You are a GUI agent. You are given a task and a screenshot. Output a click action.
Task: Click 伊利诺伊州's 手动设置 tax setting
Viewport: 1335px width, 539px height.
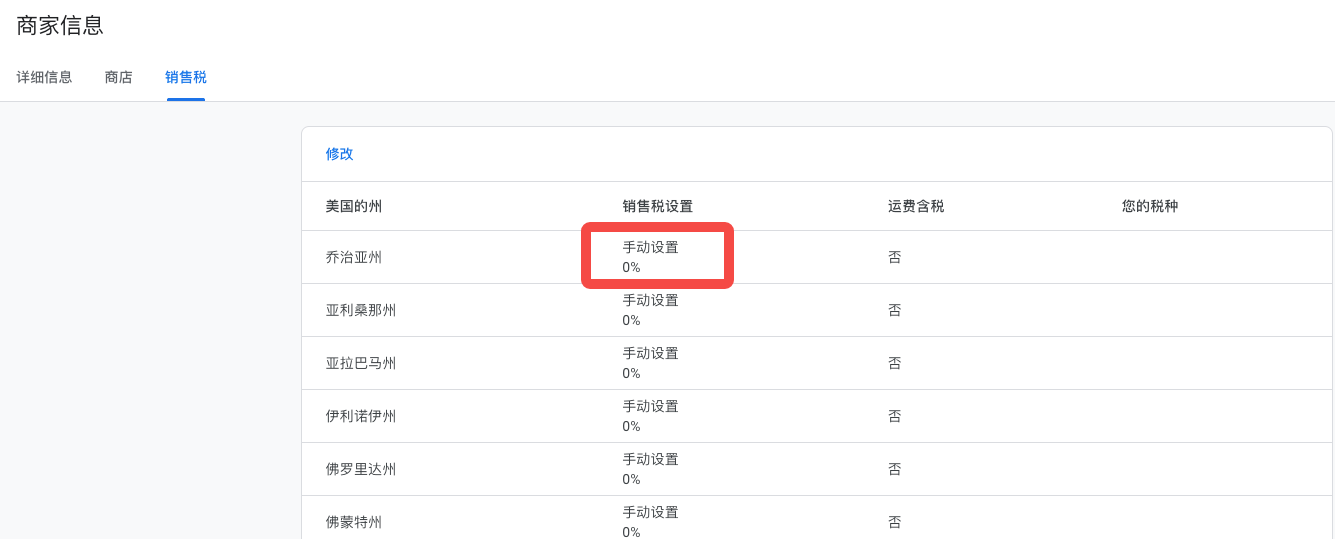[x=650, y=406]
